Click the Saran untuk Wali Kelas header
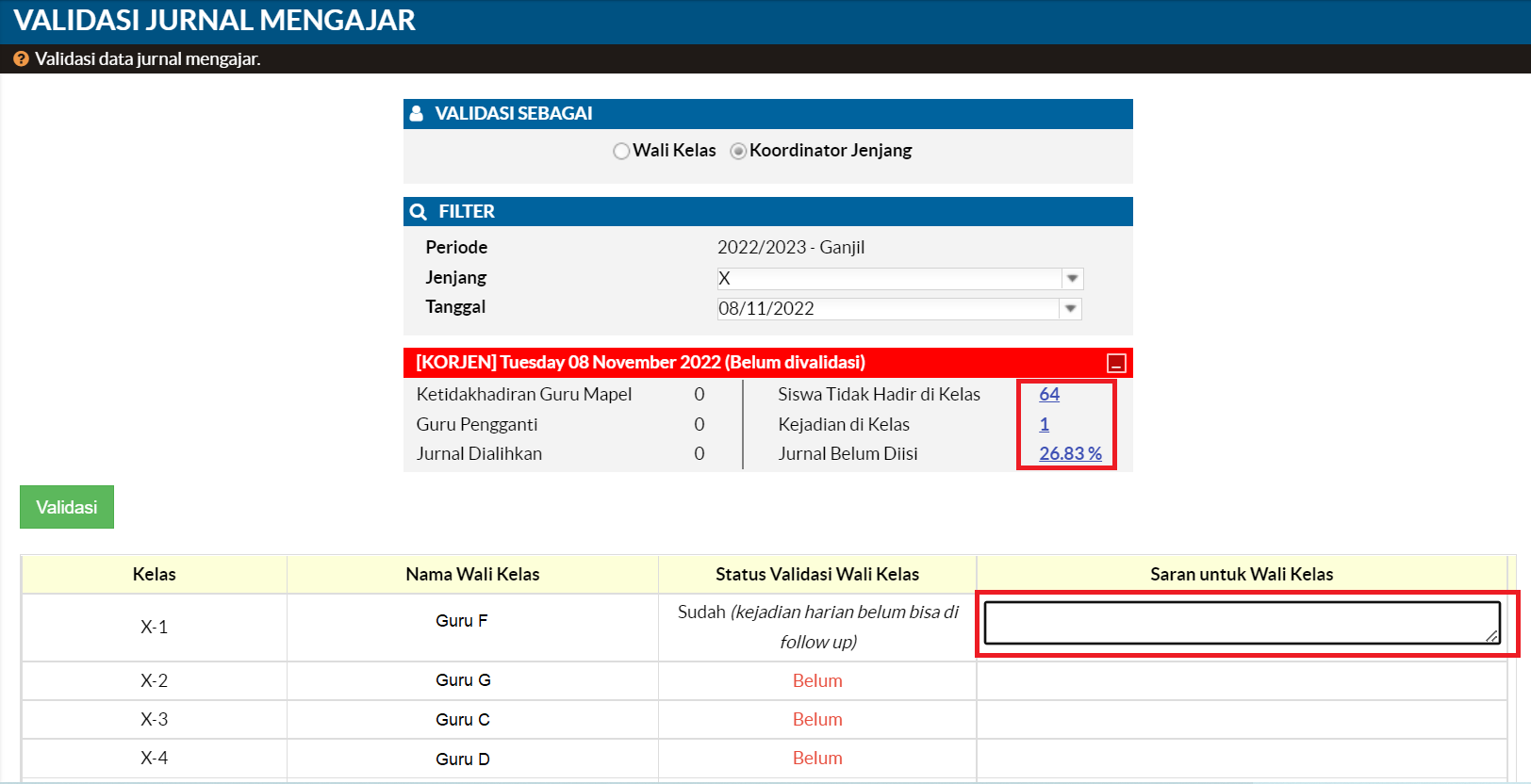This screenshot has height=784, width=1531. [x=1242, y=574]
